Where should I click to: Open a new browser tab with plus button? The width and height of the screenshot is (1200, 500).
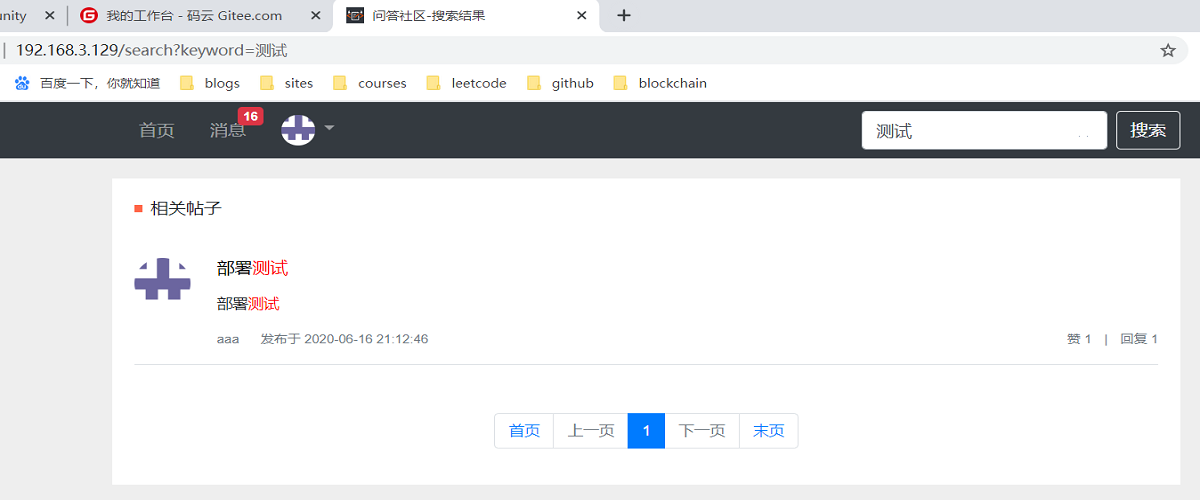(x=624, y=15)
